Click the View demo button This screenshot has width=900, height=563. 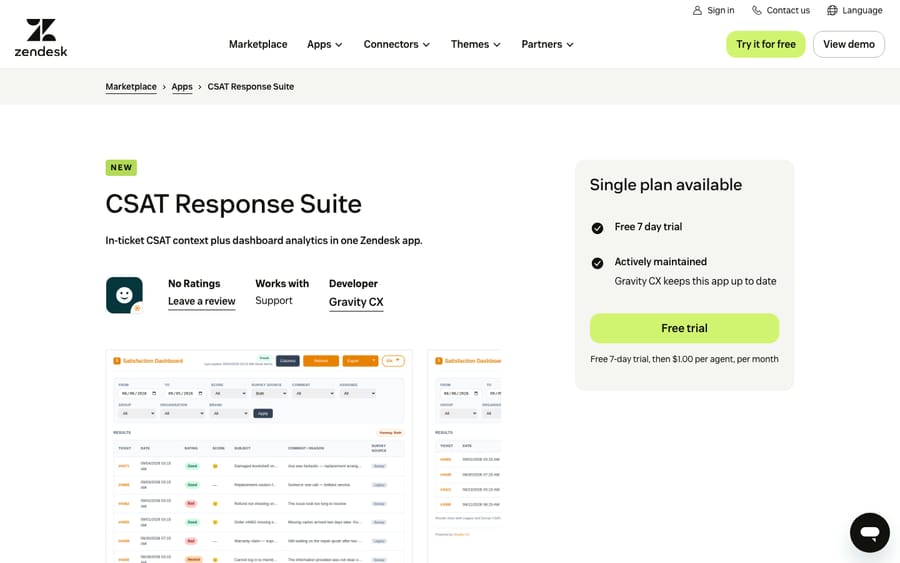pyautogui.click(x=849, y=44)
